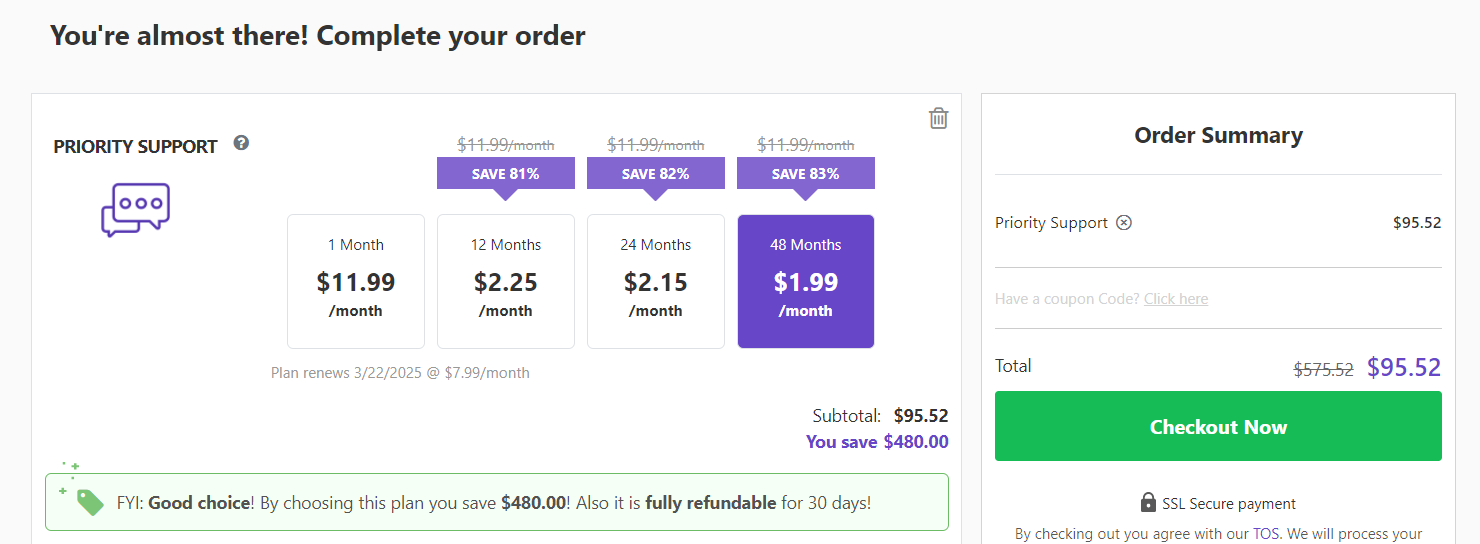Click the green price tag icon
This screenshot has width=1480, height=544.
[x=90, y=501]
